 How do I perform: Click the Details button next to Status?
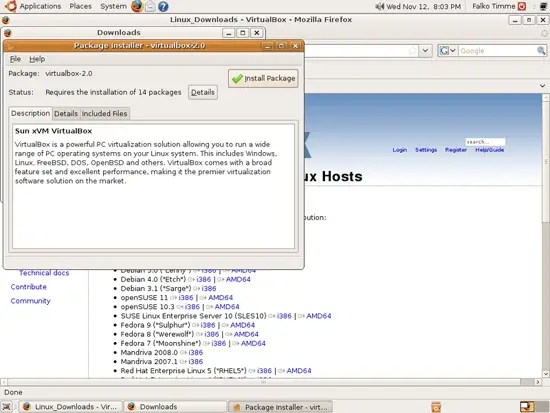tap(203, 92)
